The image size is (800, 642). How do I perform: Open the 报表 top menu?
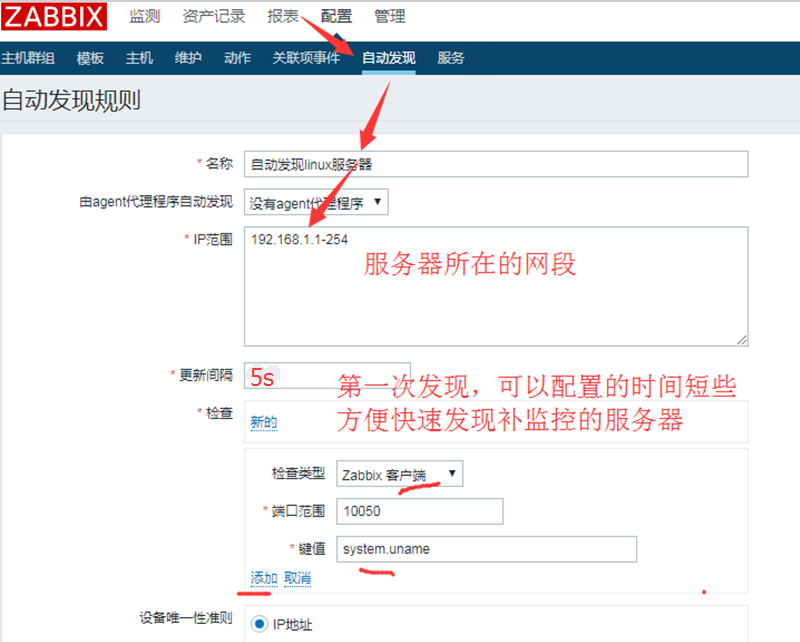[x=283, y=16]
